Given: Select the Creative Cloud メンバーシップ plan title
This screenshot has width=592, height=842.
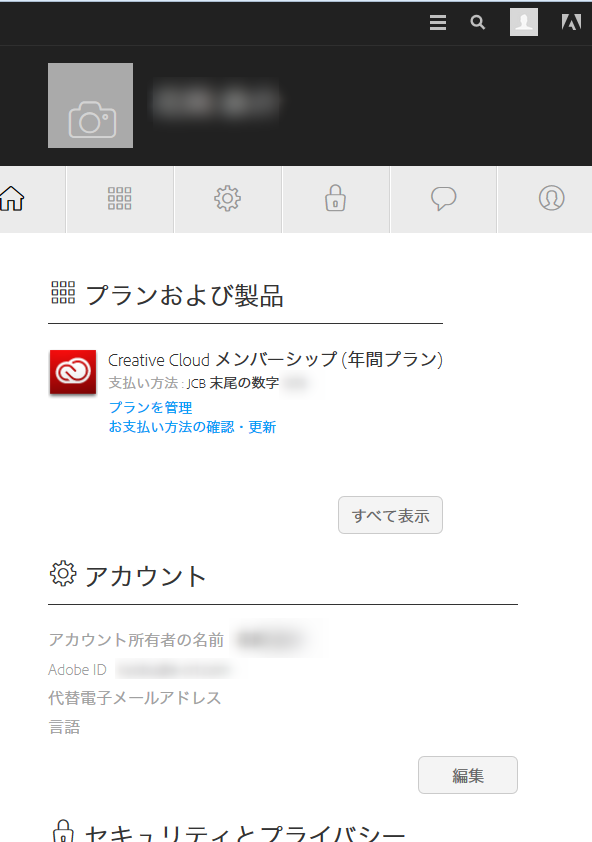Looking at the screenshot, I should [x=275, y=359].
